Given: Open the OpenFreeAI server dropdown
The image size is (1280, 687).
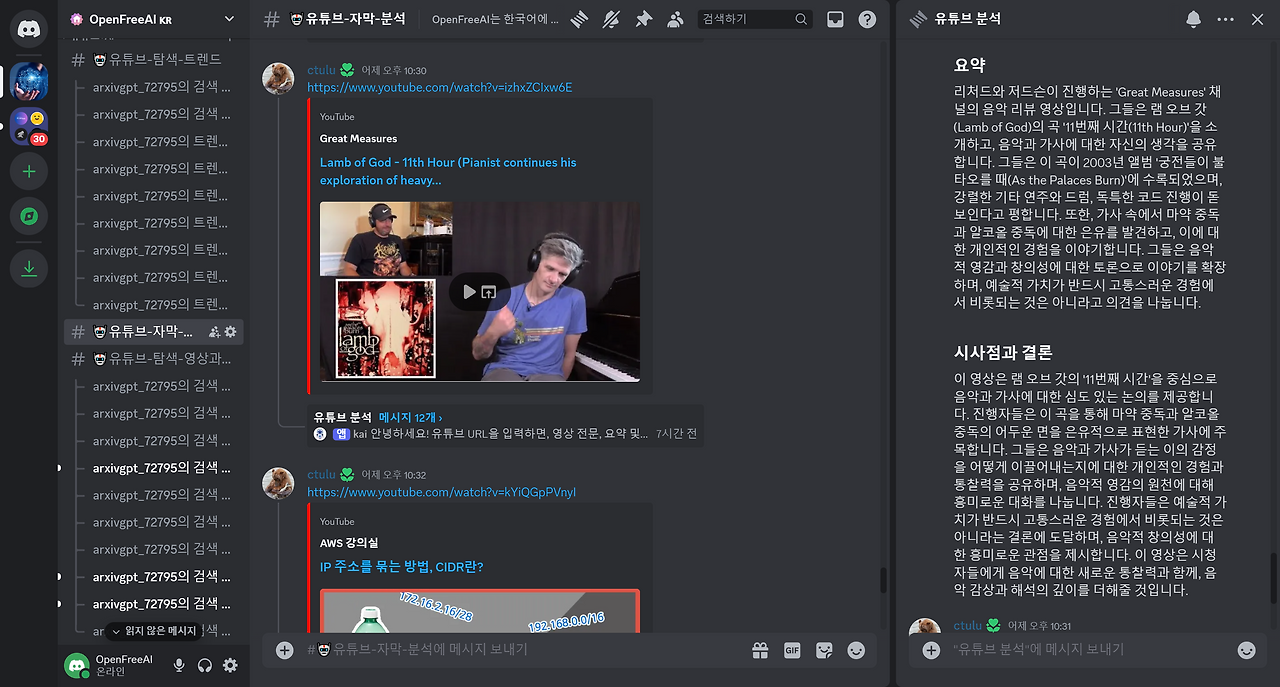Looking at the screenshot, I should click(150, 18).
